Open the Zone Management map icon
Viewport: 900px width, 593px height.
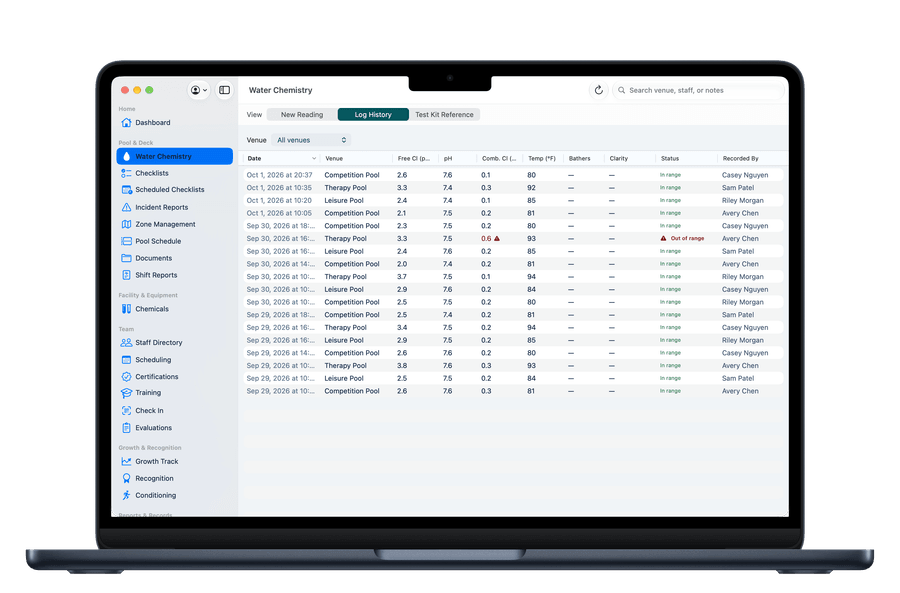coord(126,224)
